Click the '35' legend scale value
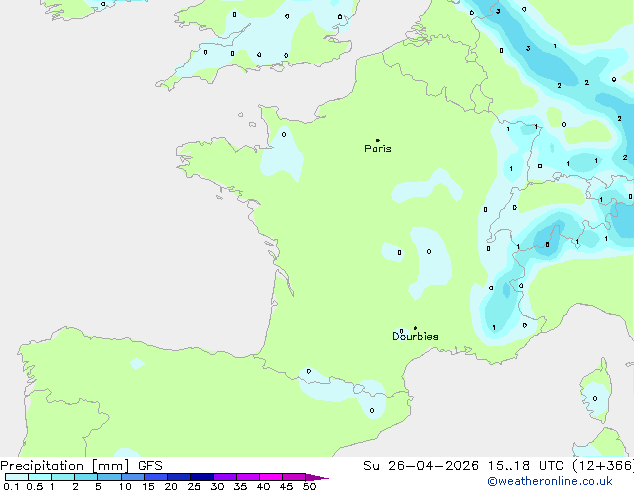 (x=240, y=486)
